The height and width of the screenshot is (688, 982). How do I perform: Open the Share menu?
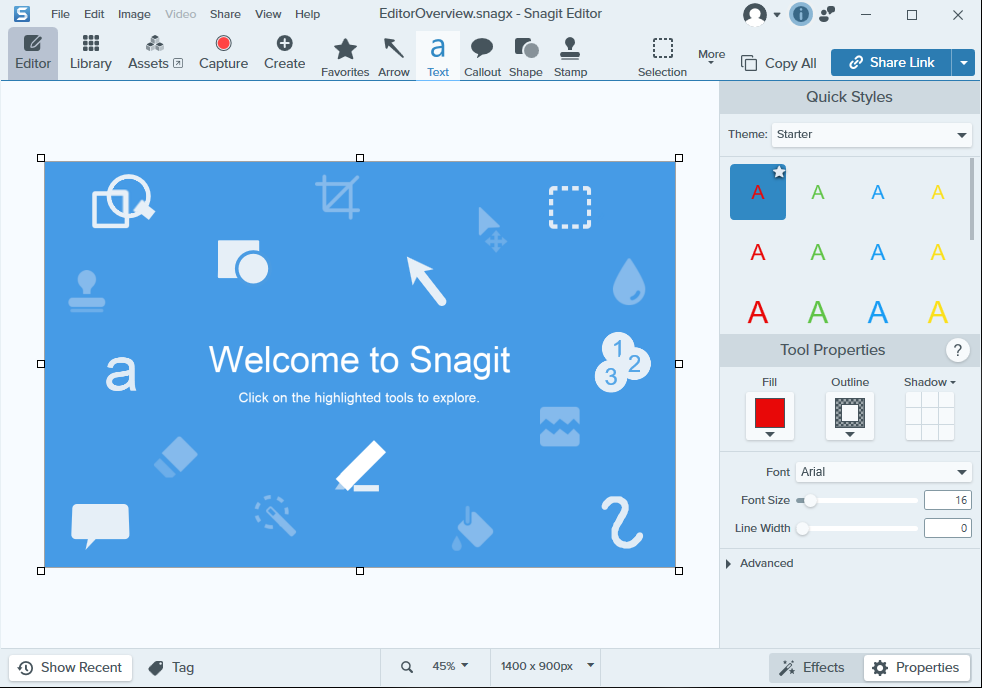tap(225, 14)
